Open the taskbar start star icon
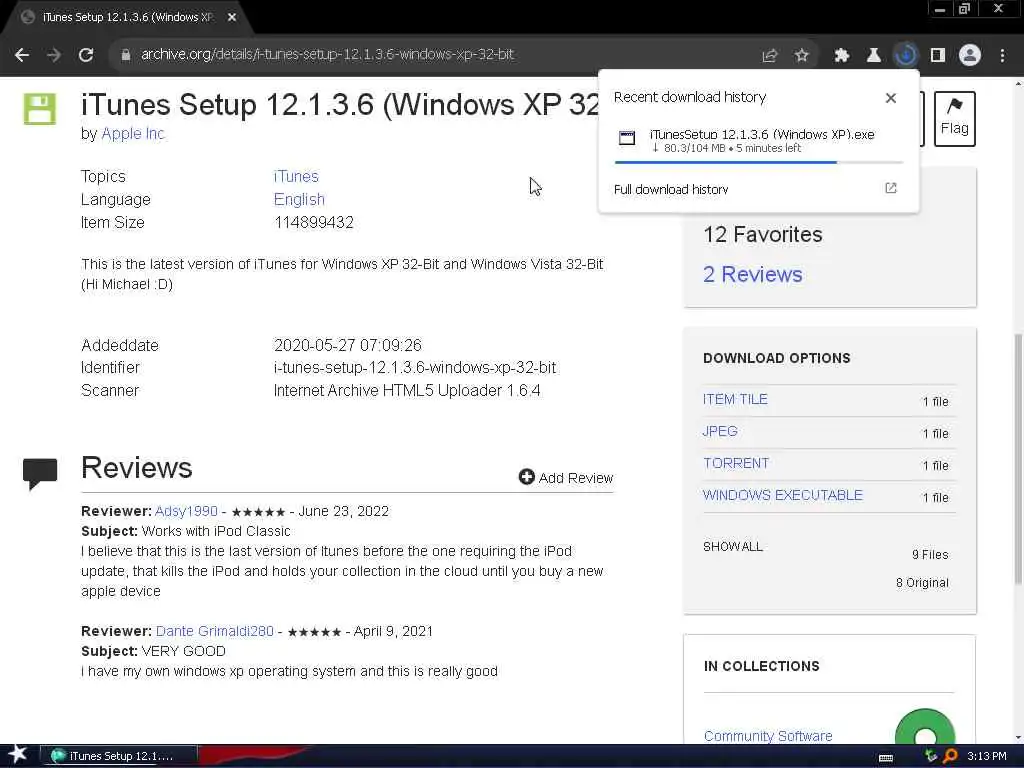The image size is (1024, 768). [18, 755]
